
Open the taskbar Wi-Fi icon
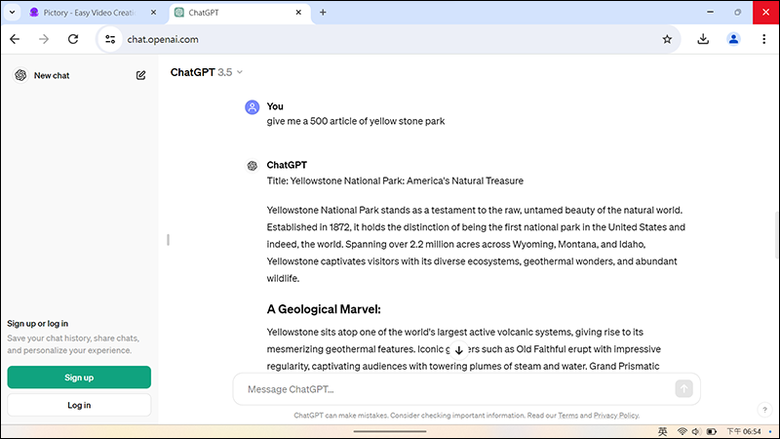(x=682, y=432)
